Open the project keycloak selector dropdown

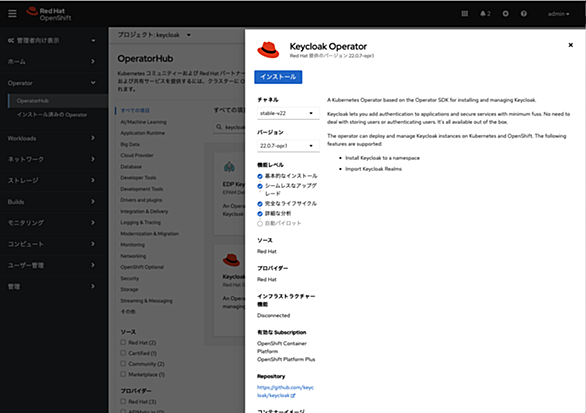(x=154, y=35)
